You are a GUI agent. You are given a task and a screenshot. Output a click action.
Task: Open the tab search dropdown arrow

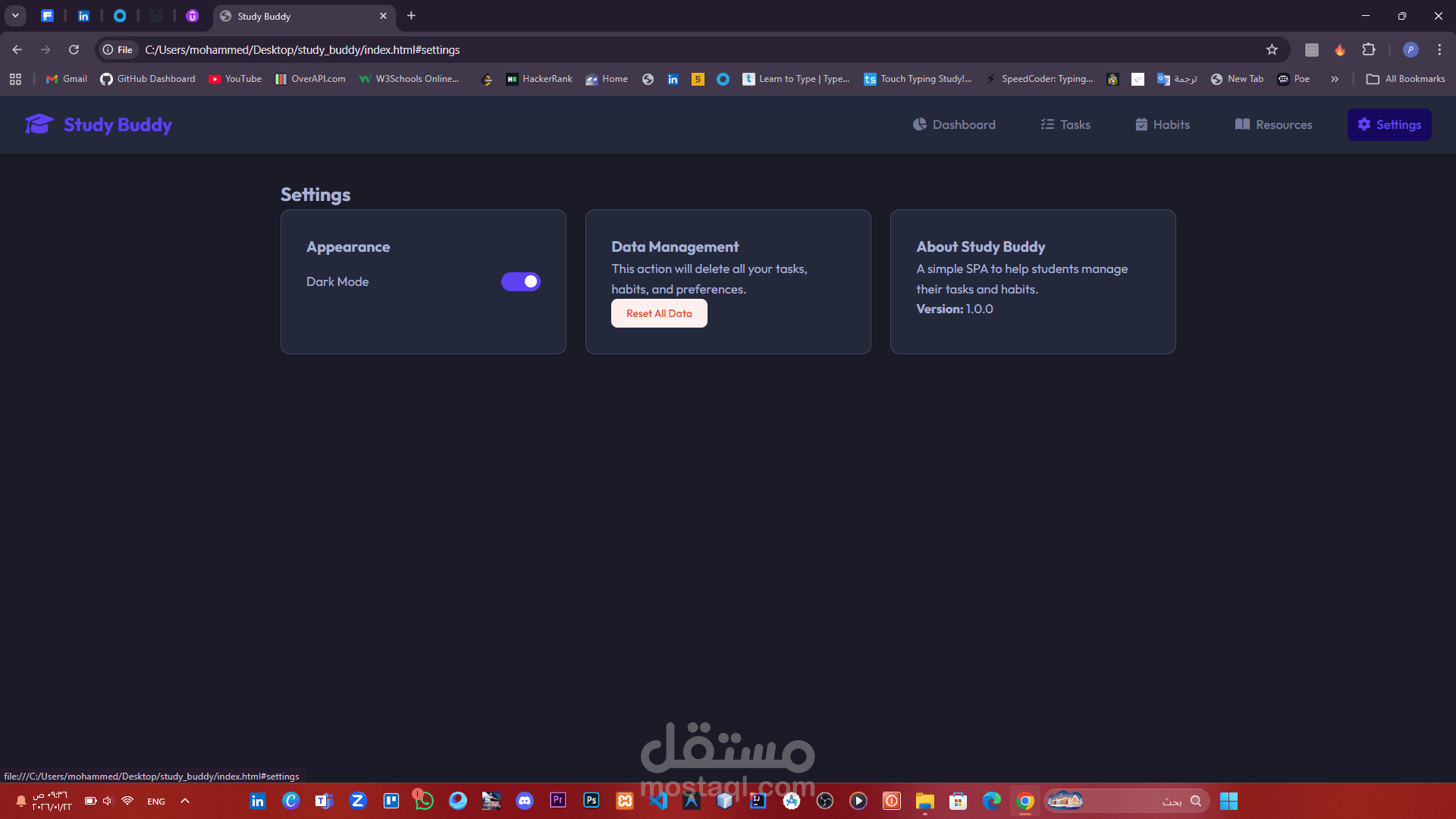click(x=15, y=16)
